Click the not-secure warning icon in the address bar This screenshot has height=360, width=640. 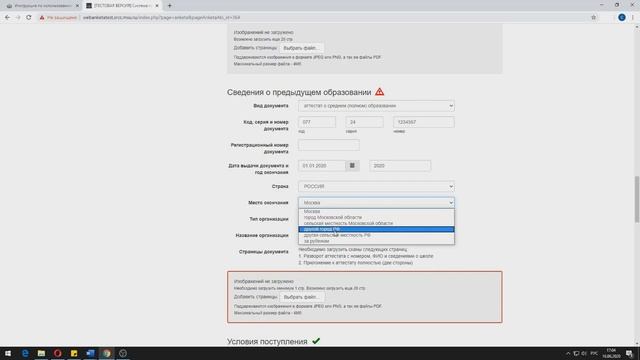click(x=42, y=18)
